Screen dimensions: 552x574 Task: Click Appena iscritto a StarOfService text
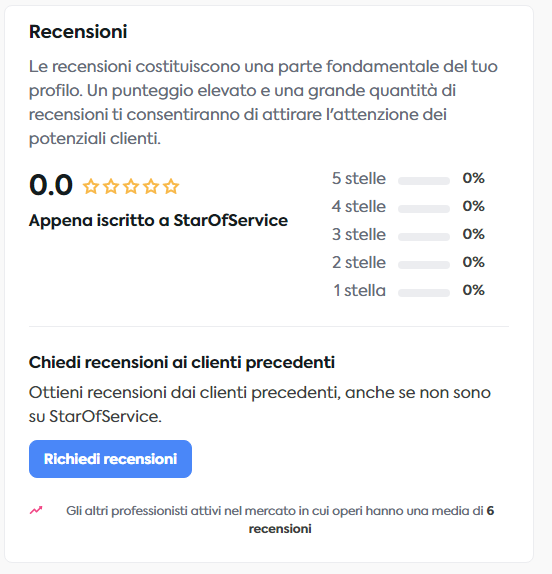158,220
